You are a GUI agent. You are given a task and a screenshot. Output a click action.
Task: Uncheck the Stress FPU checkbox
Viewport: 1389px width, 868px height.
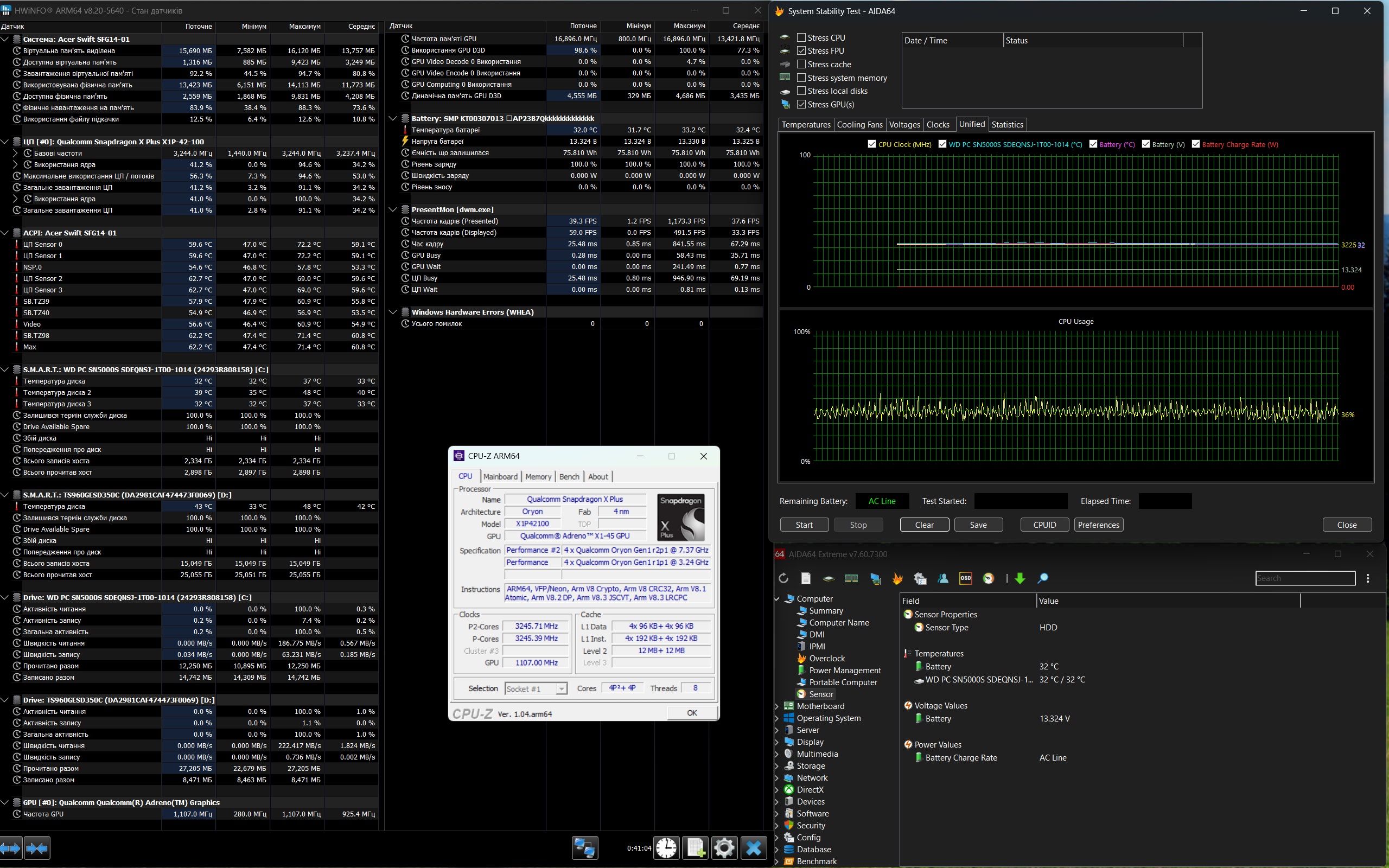click(801, 50)
